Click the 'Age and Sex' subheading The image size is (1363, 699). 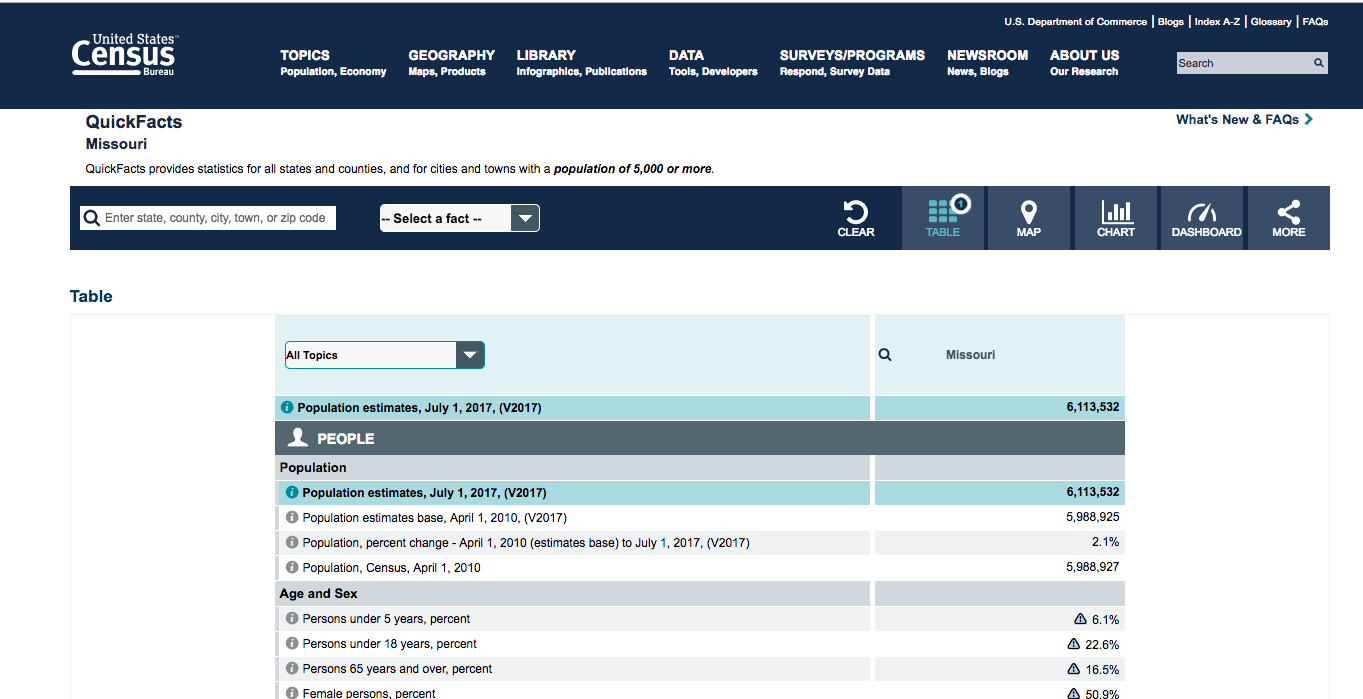319,593
